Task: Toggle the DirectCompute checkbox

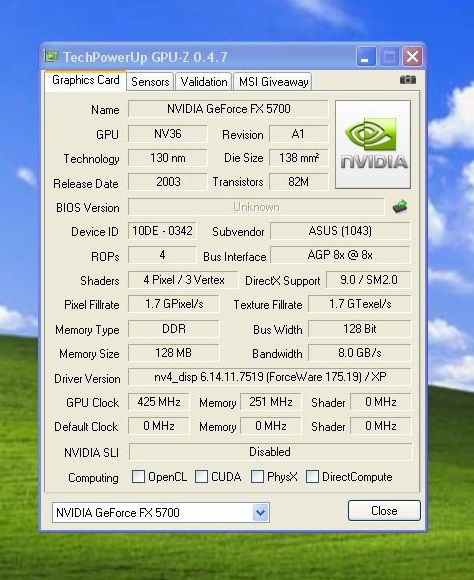Action: (312, 476)
